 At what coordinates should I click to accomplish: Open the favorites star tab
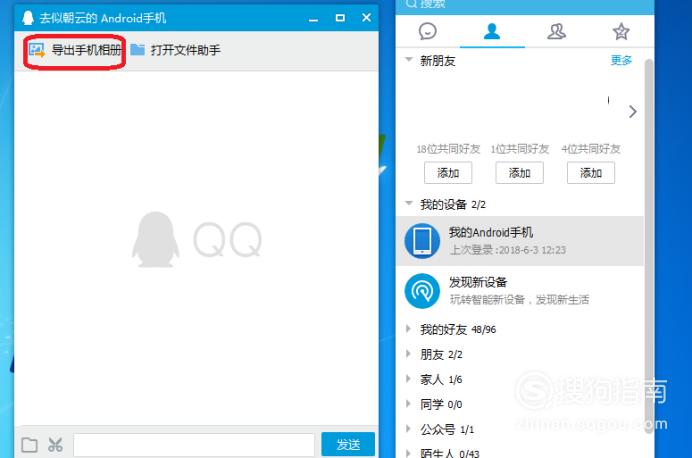click(x=621, y=31)
